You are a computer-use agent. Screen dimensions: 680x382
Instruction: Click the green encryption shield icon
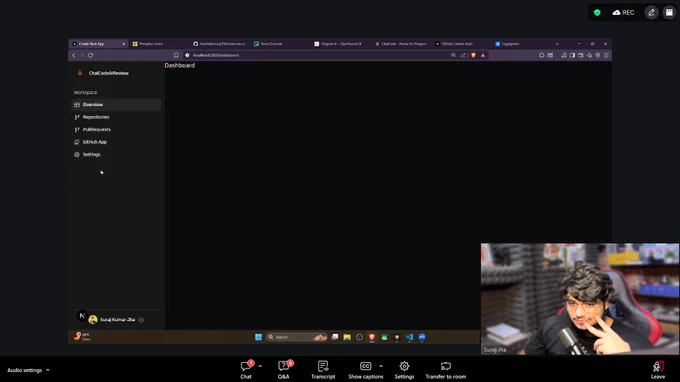coord(597,13)
